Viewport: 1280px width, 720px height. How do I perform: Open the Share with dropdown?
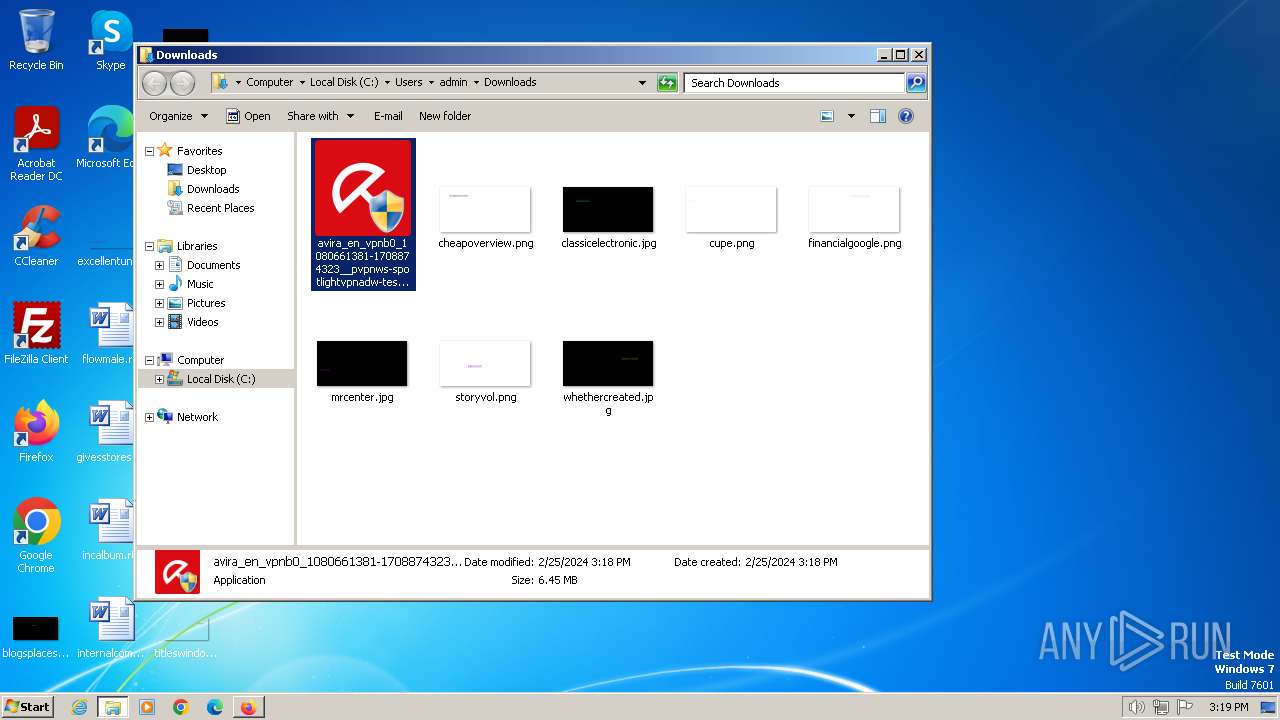click(320, 116)
